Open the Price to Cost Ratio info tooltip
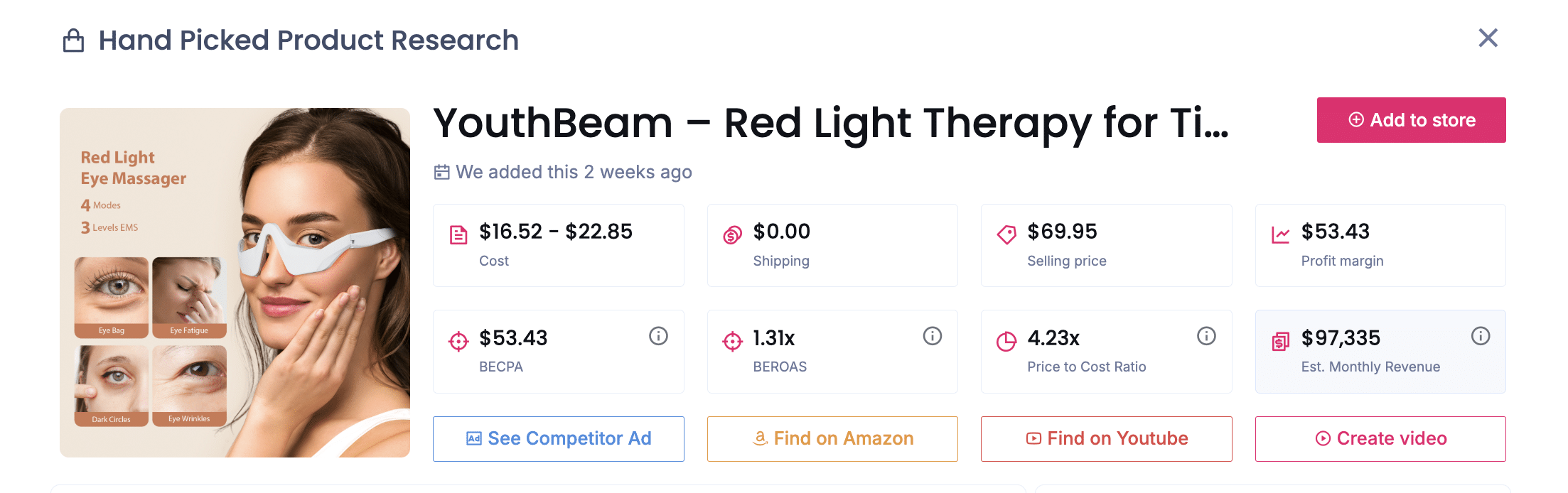Viewport: 1568px width, 493px height. (1205, 336)
